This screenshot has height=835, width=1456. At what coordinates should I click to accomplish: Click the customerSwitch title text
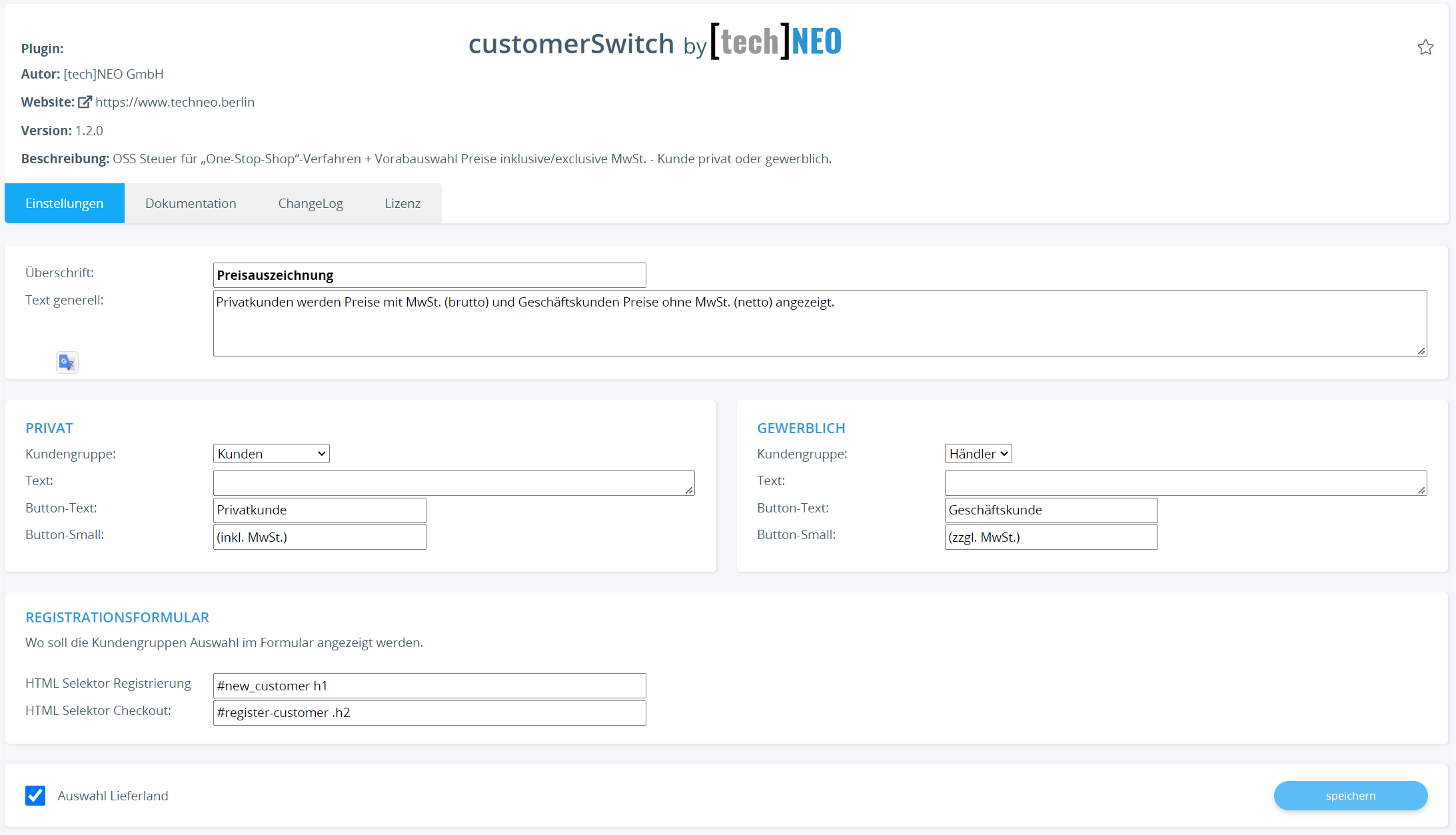pos(571,44)
